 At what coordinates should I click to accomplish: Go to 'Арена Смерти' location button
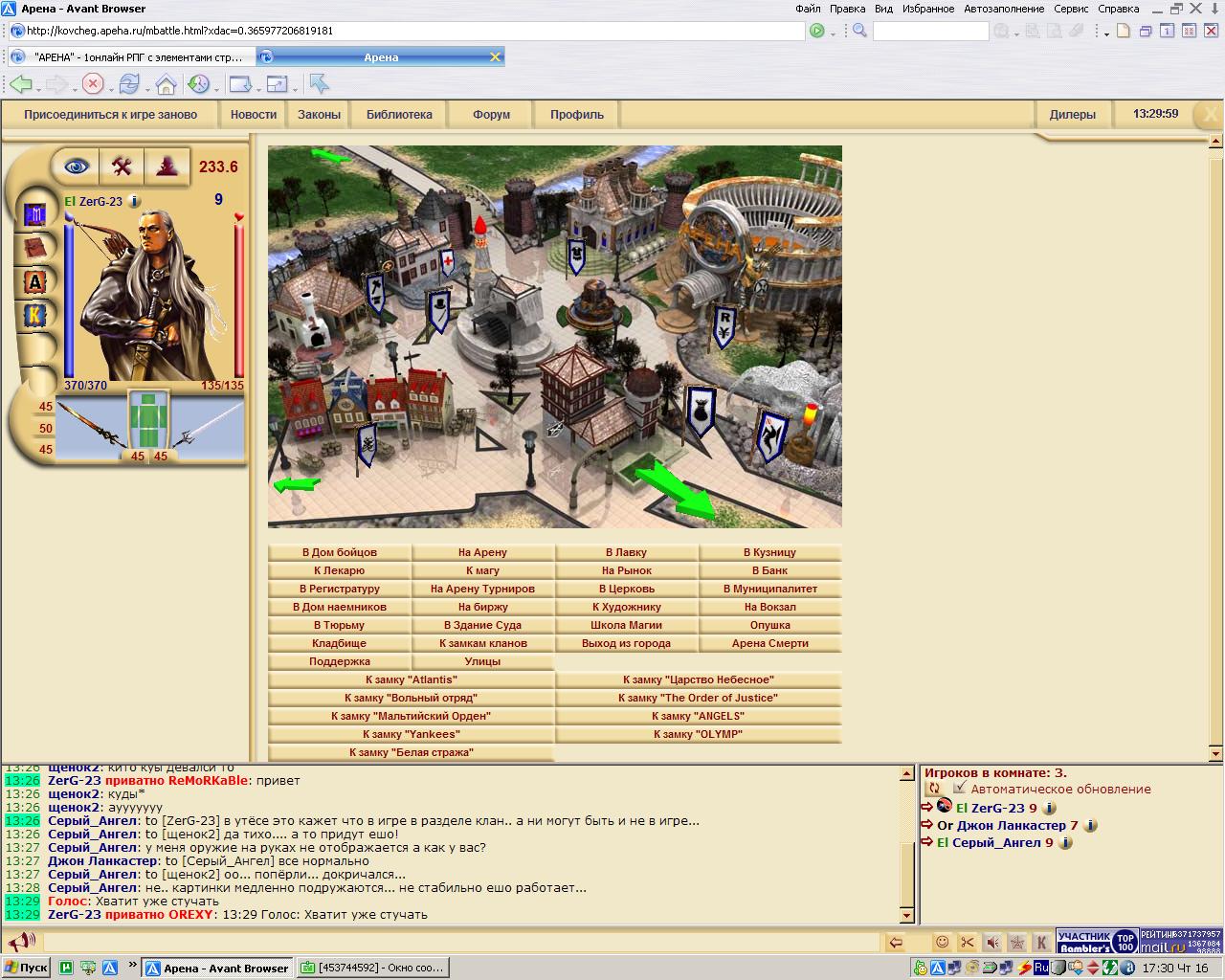770,643
